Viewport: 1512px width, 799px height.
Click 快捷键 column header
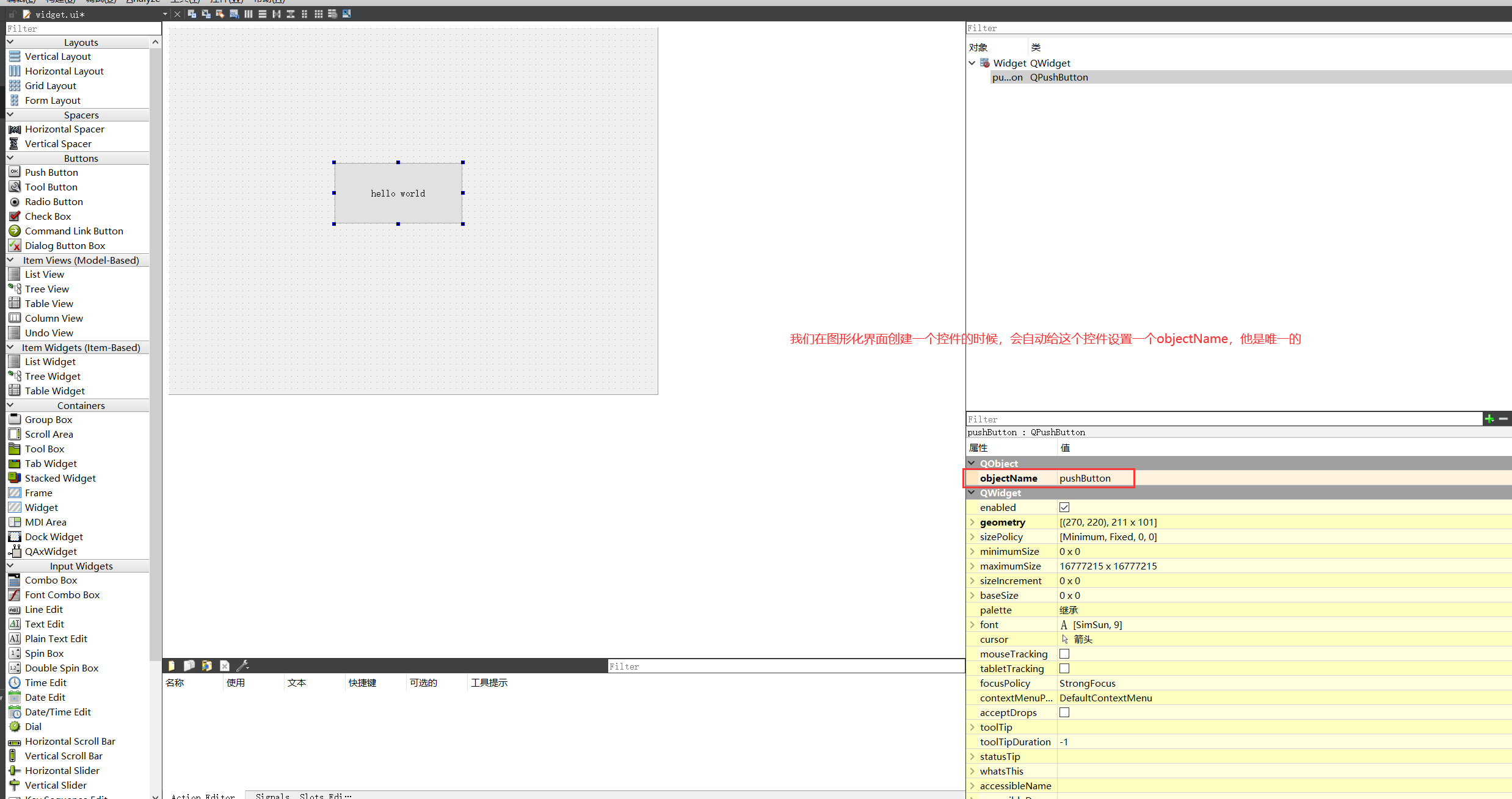362,682
